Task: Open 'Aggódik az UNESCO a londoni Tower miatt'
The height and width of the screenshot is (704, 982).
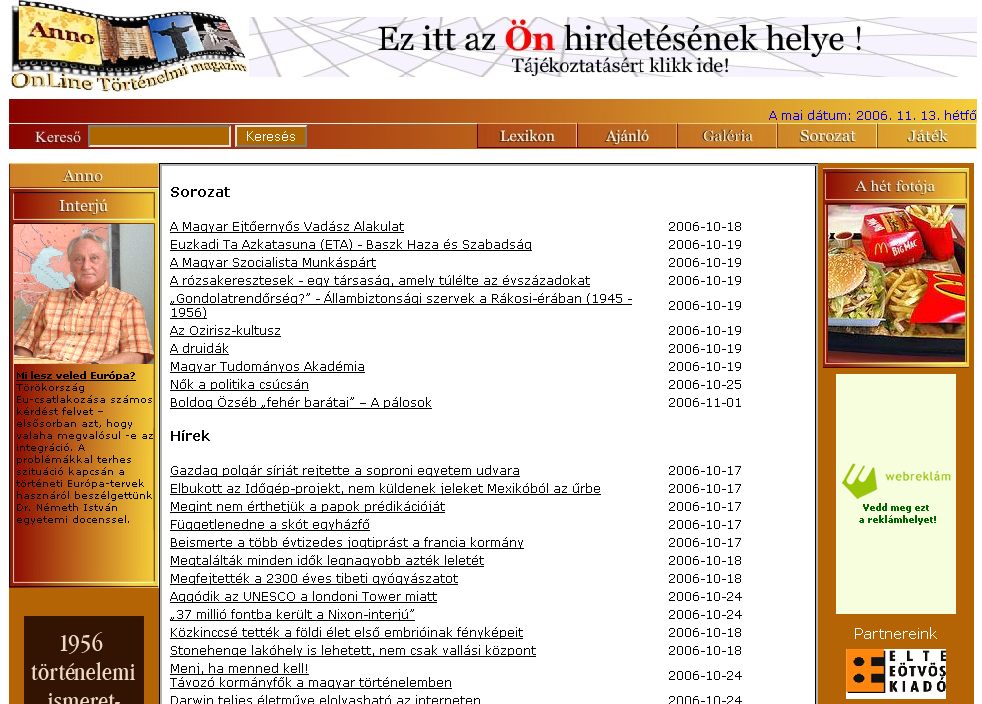Action: [304, 598]
